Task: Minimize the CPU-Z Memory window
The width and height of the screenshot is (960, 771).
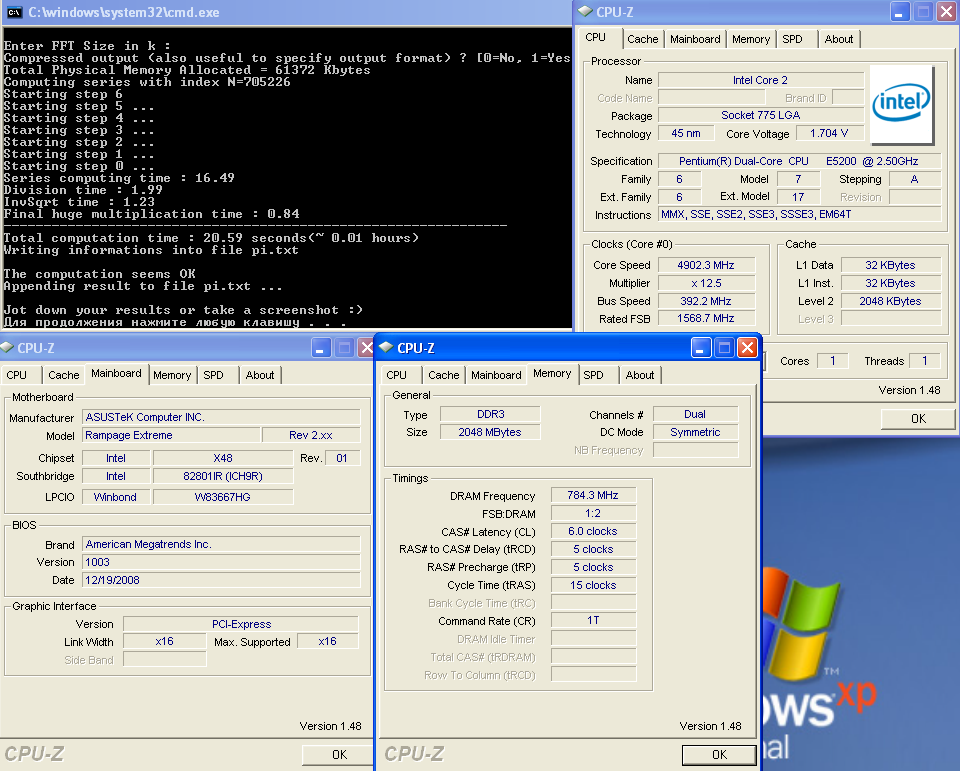Action: click(700, 348)
